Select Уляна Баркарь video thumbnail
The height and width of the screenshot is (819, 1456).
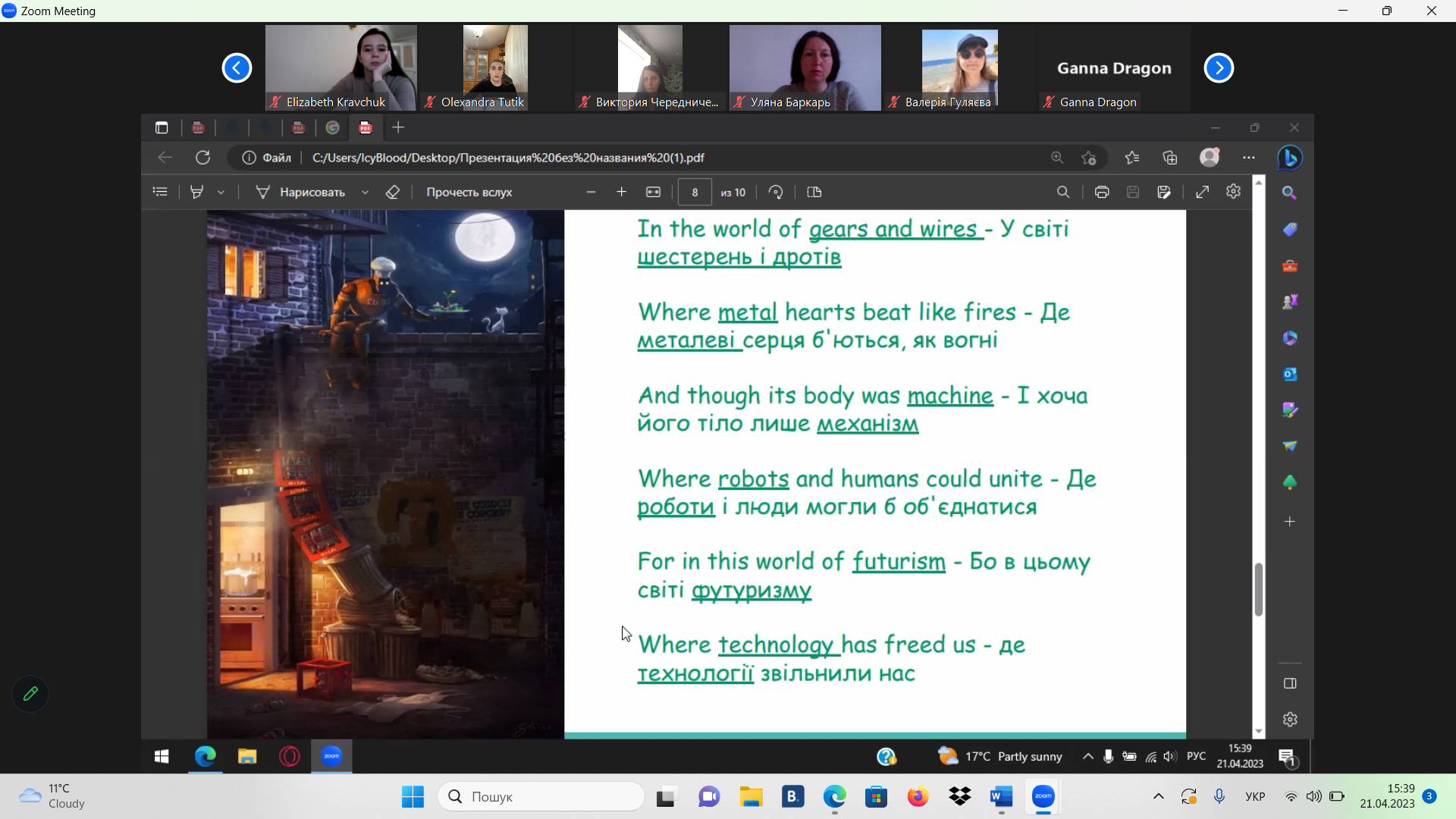point(805,68)
